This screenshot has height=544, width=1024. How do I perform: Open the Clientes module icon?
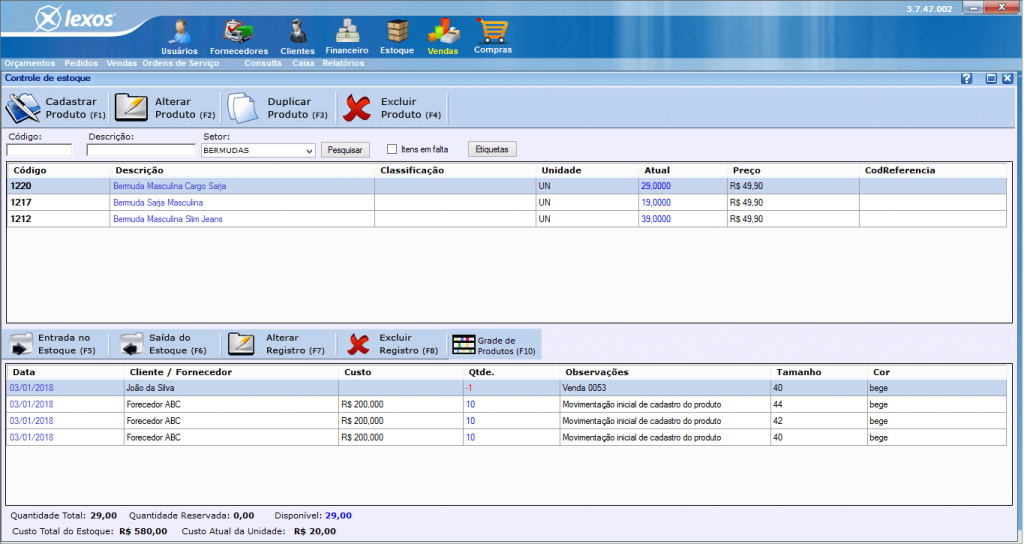coord(297,31)
